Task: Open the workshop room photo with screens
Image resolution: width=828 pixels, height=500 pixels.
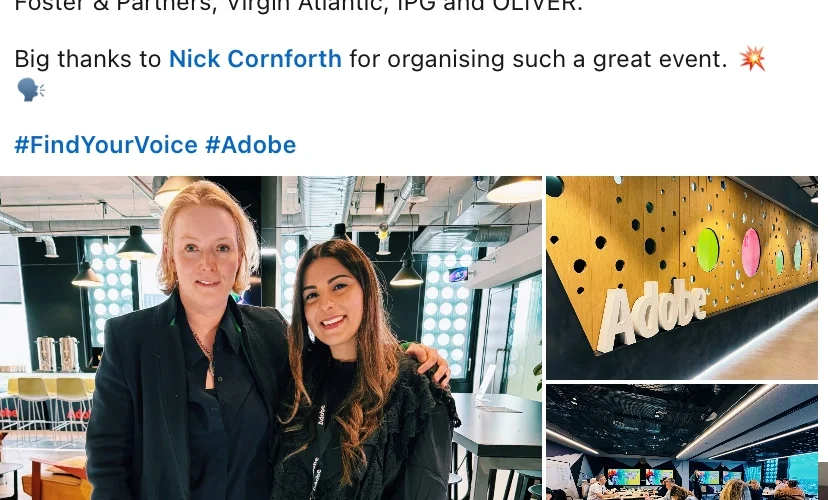Action: (682, 442)
